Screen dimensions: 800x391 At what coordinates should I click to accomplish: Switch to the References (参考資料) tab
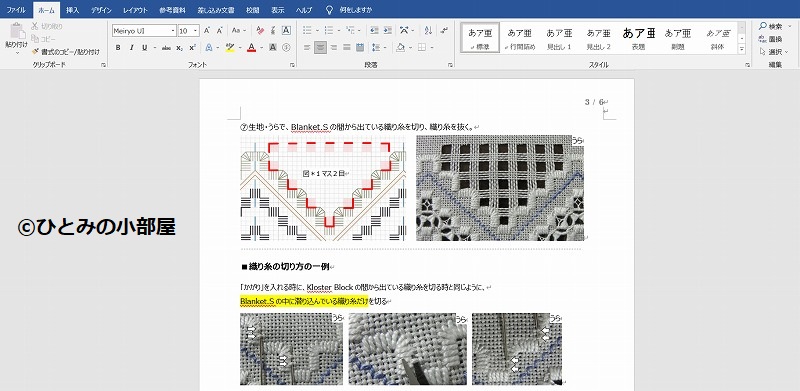(172, 10)
